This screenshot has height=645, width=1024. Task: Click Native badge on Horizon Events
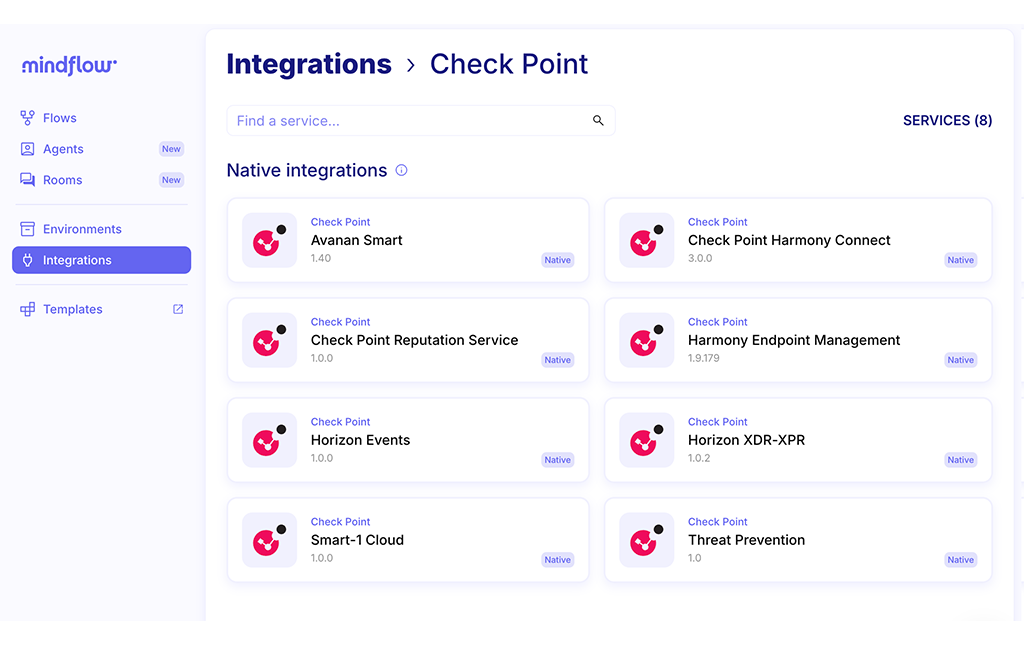coord(558,460)
